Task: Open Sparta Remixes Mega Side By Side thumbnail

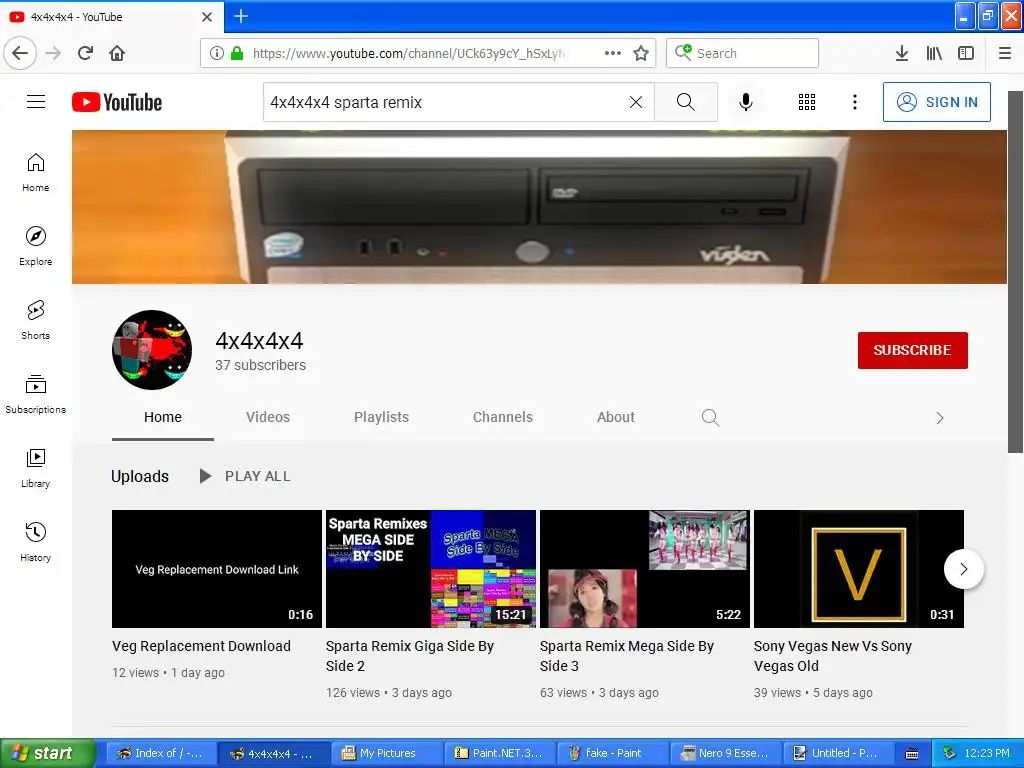Action: point(431,569)
